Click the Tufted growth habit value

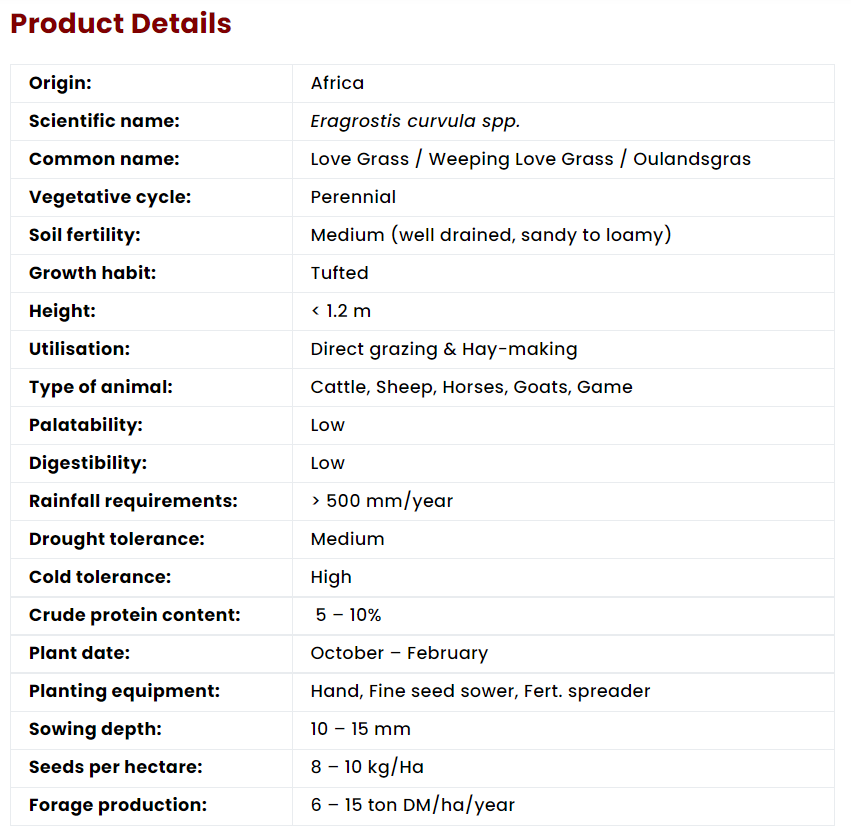[x=339, y=273]
